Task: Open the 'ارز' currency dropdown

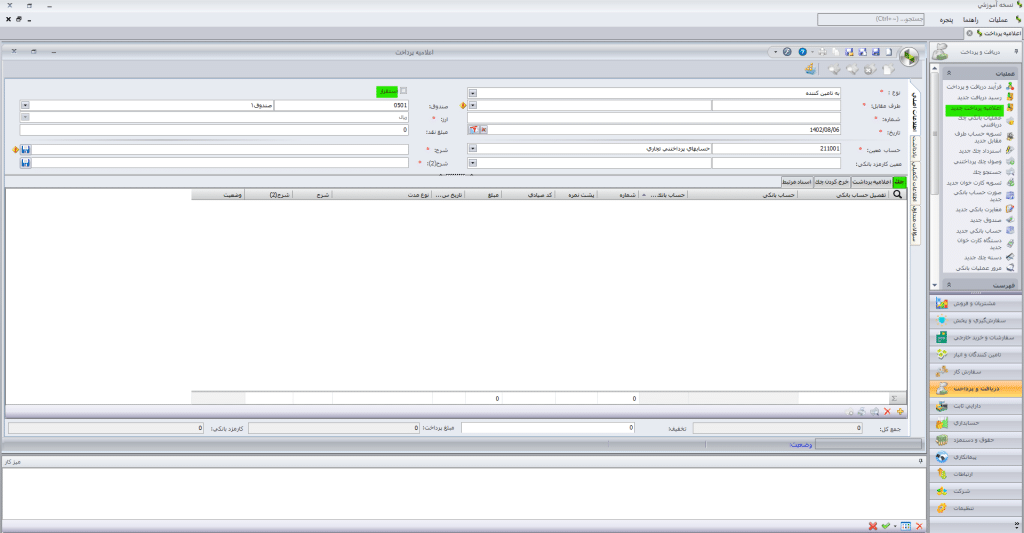Action: tap(25, 117)
